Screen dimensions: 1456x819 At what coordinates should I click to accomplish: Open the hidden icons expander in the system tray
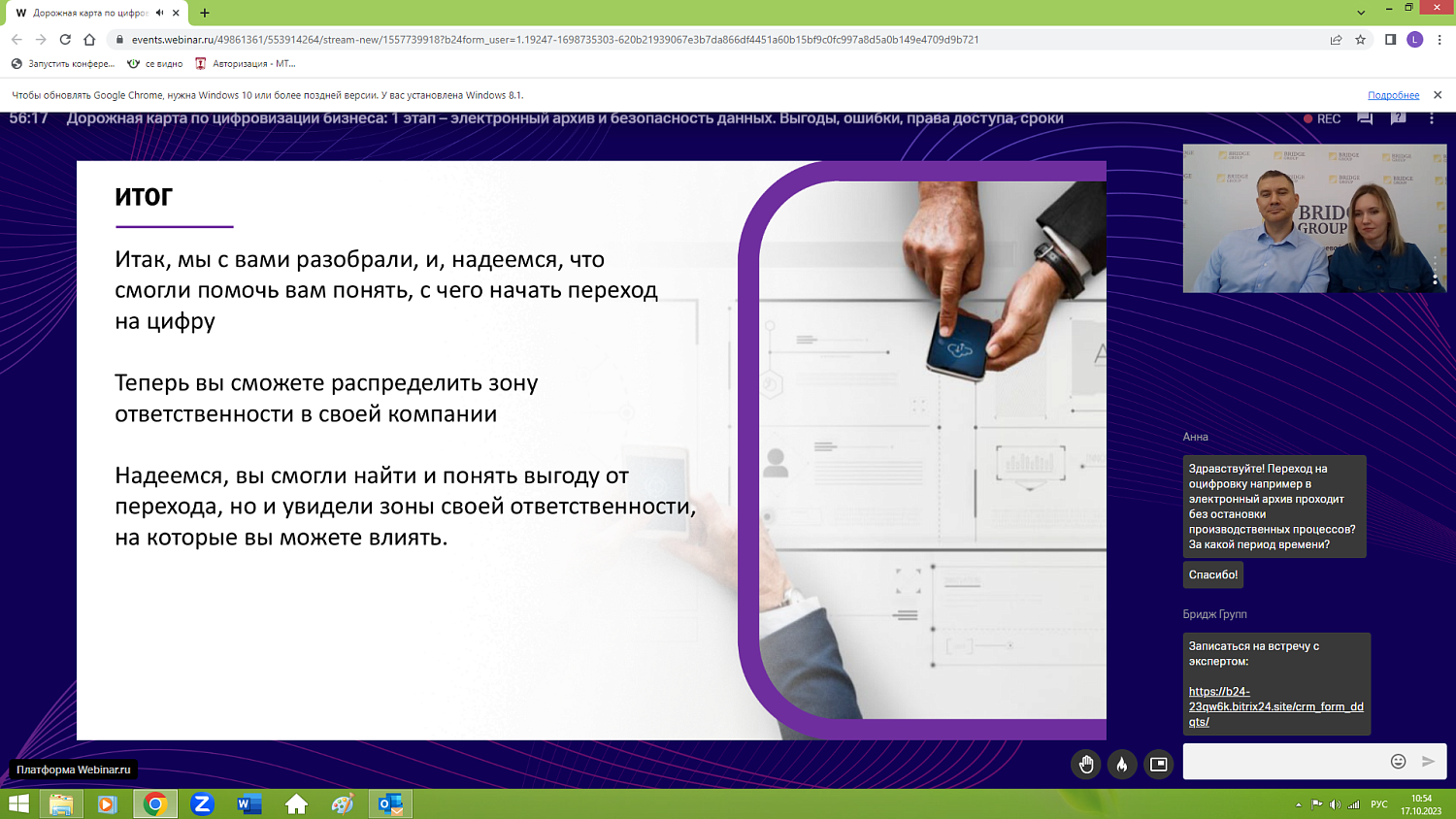coord(1298,804)
